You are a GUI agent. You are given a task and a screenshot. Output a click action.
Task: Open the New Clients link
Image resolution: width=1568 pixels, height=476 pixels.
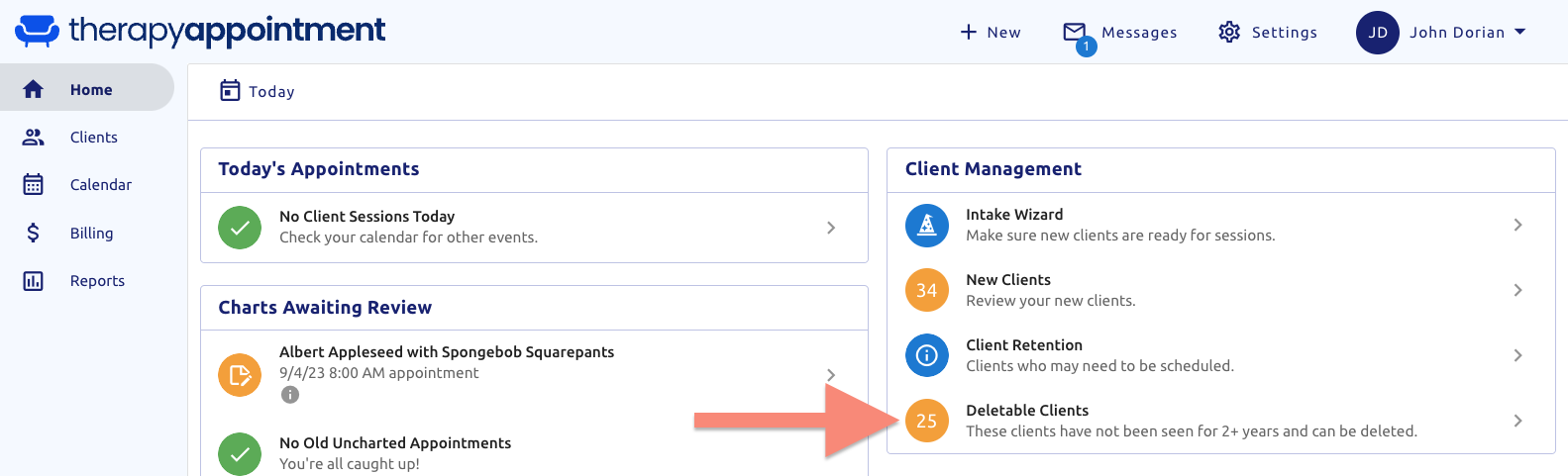[x=1008, y=280]
